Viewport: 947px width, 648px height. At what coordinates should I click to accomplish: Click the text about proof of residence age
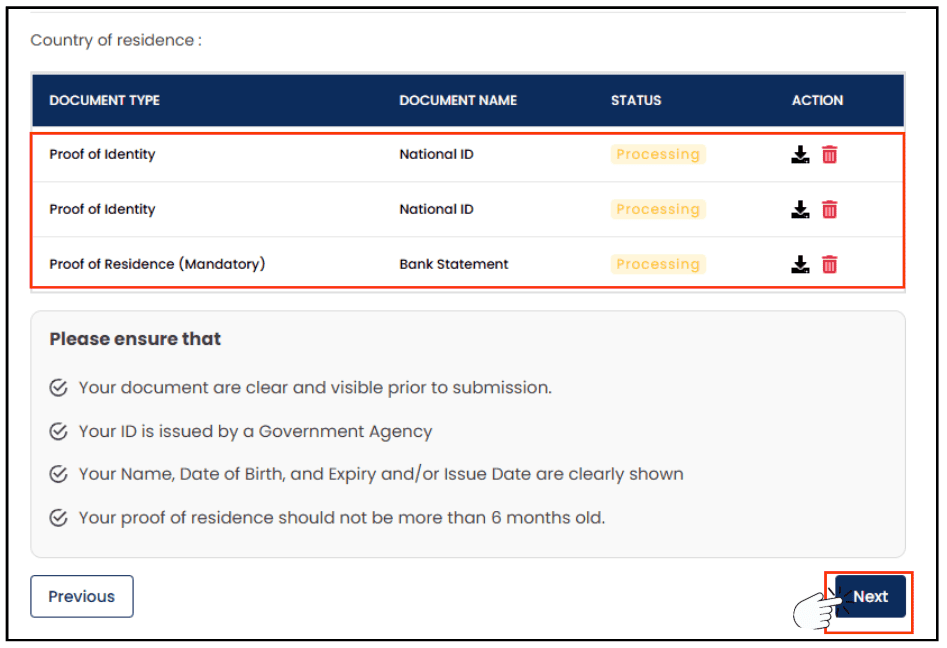tap(342, 518)
